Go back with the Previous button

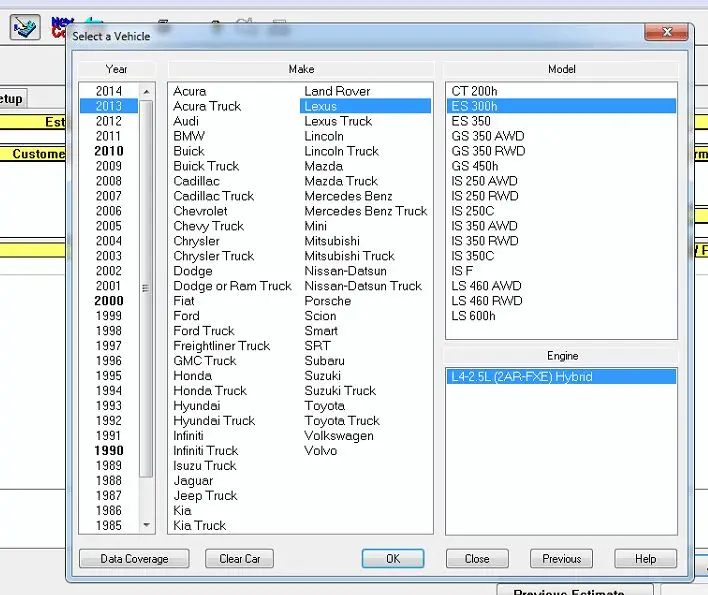coord(561,559)
